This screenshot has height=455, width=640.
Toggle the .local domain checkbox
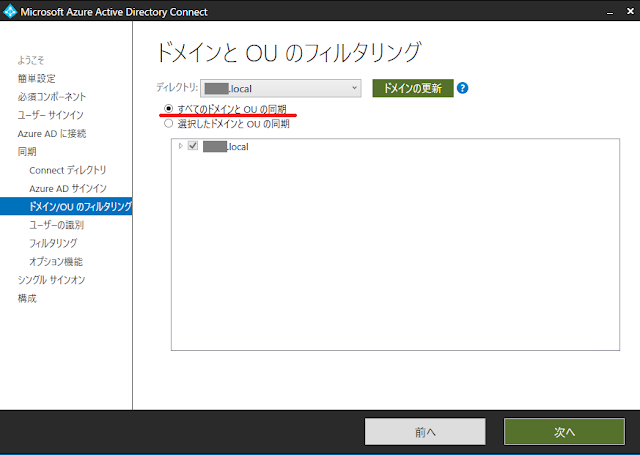[x=193, y=146]
